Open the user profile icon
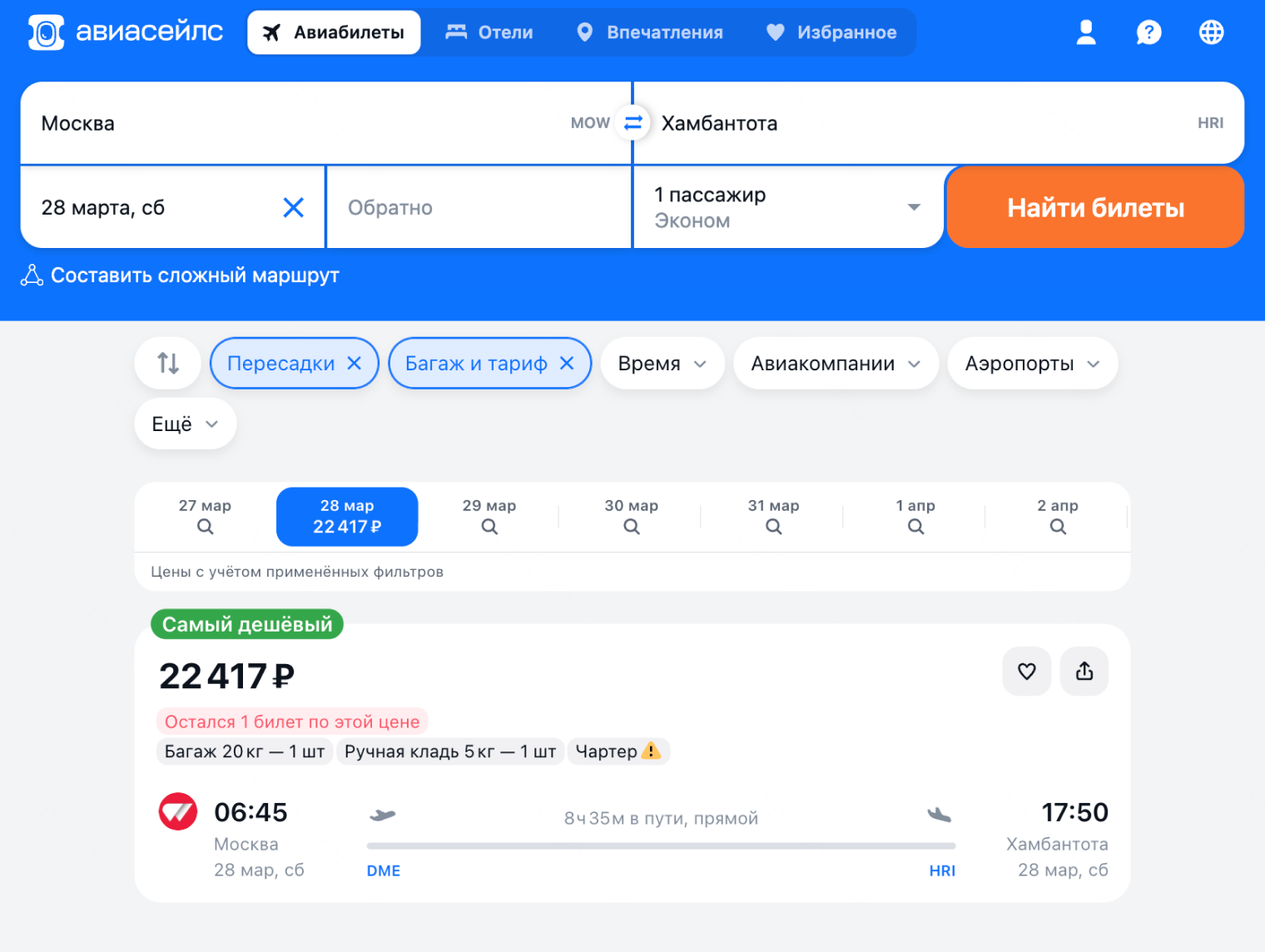 (1086, 32)
